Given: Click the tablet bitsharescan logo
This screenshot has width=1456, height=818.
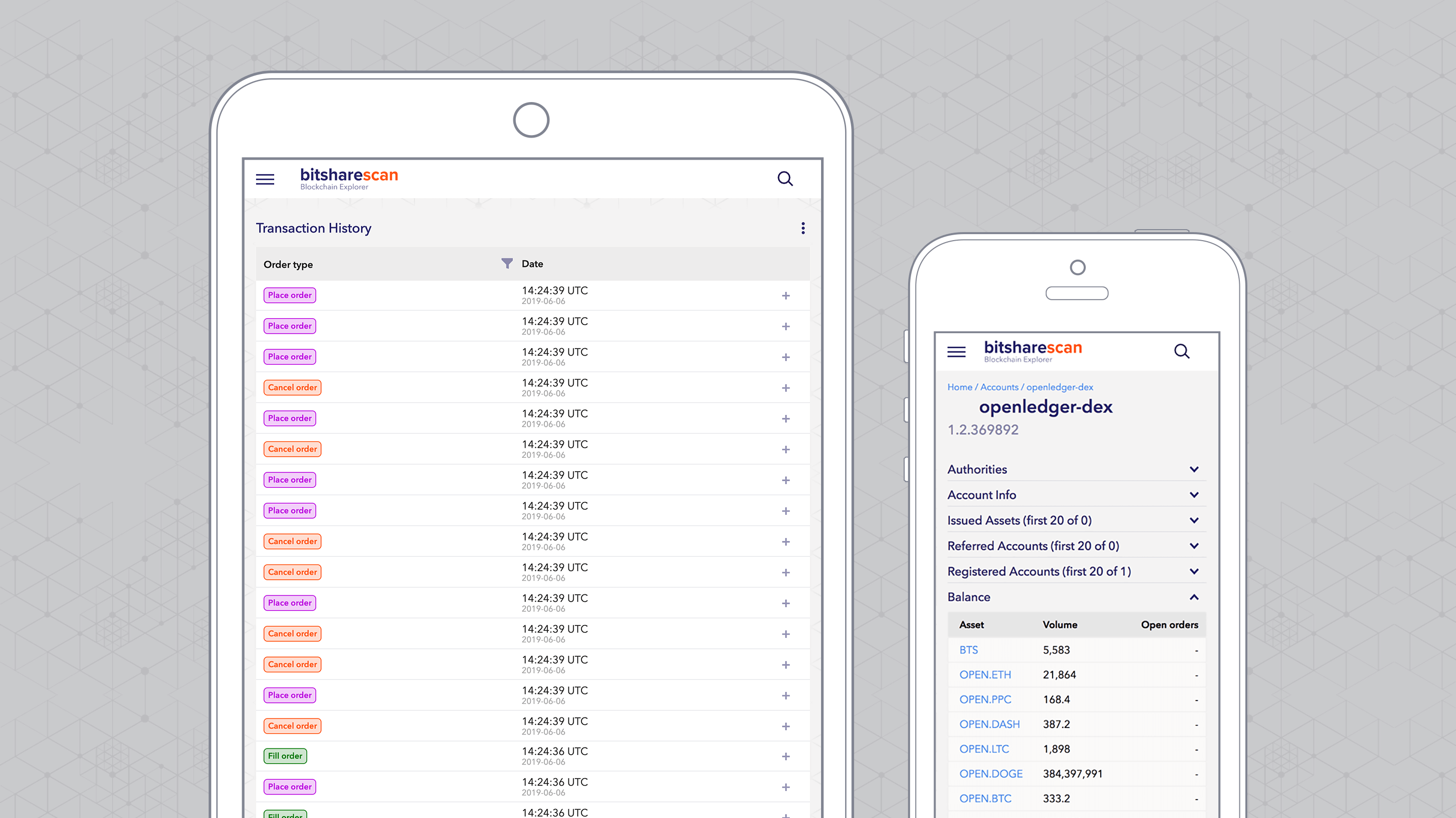Looking at the screenshot, I should (x=349, y=178).
